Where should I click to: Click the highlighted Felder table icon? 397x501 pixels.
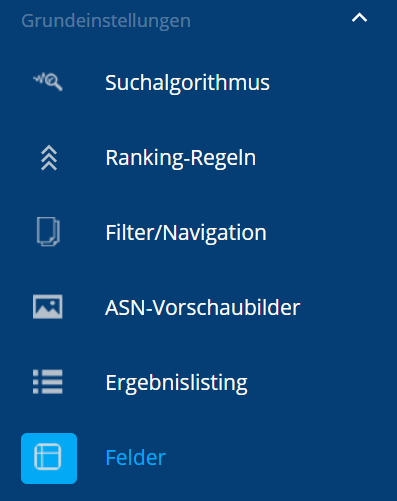(49, 458)
